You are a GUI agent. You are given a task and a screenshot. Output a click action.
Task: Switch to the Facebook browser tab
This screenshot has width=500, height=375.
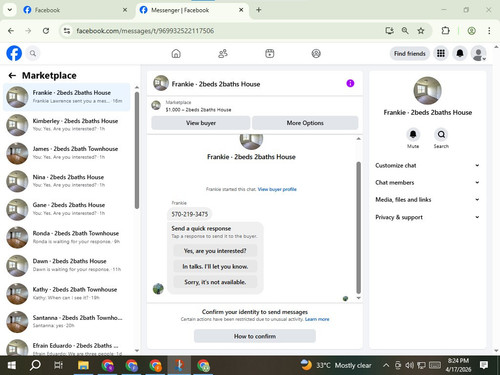tap(74, 10)
